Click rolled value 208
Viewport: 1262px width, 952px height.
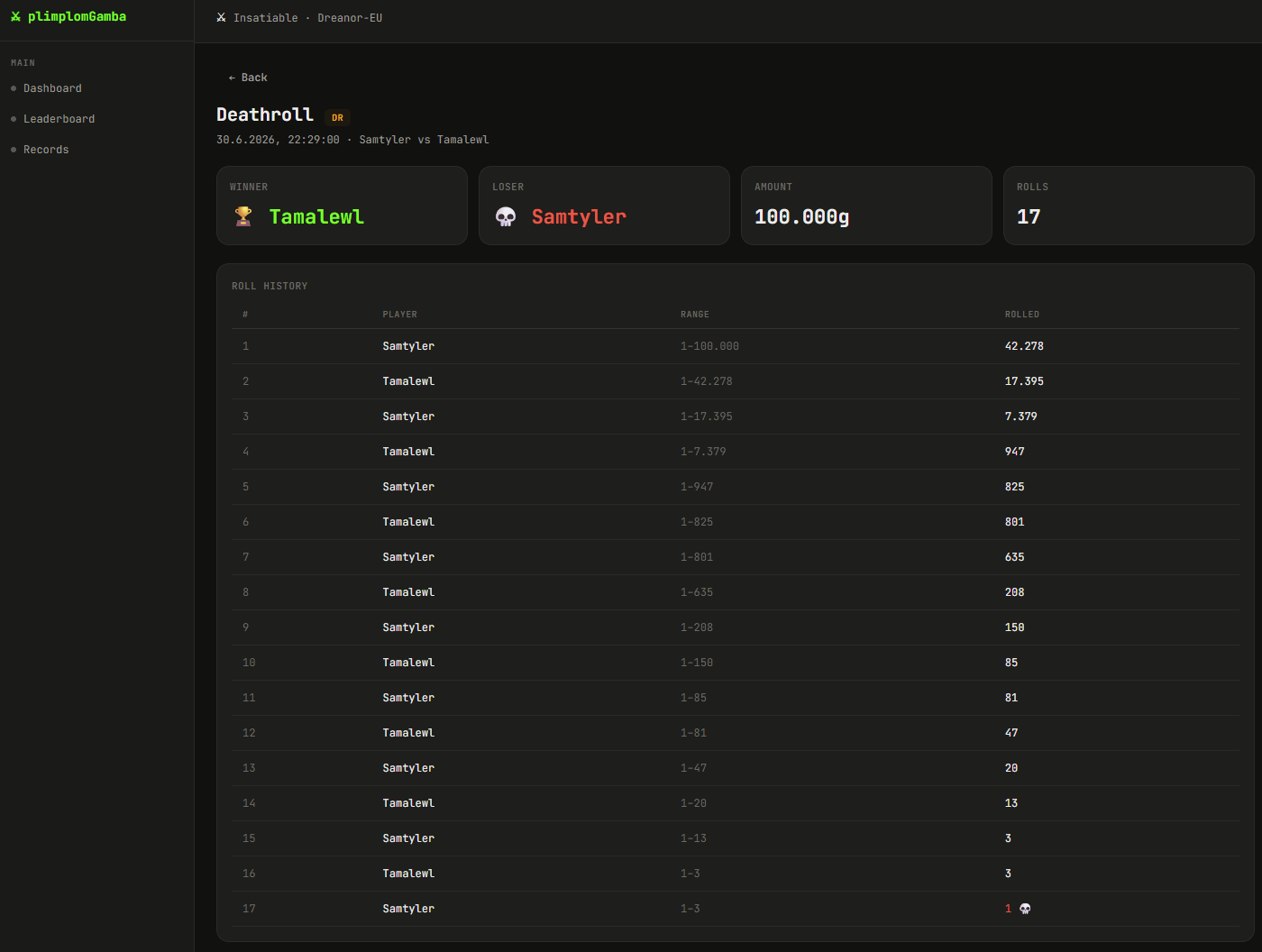tap(1014, 592)
